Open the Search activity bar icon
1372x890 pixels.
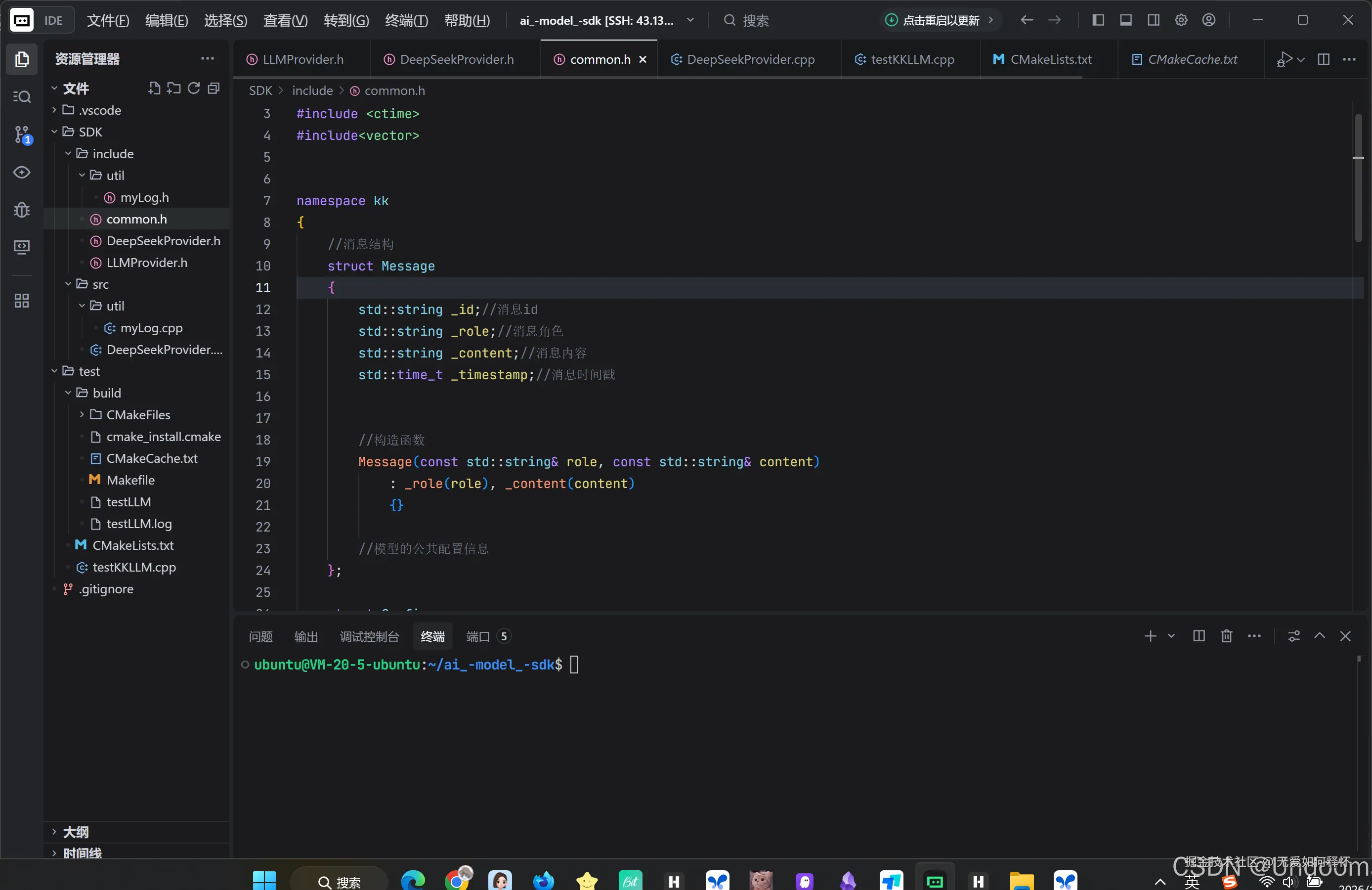coord(22,96)
